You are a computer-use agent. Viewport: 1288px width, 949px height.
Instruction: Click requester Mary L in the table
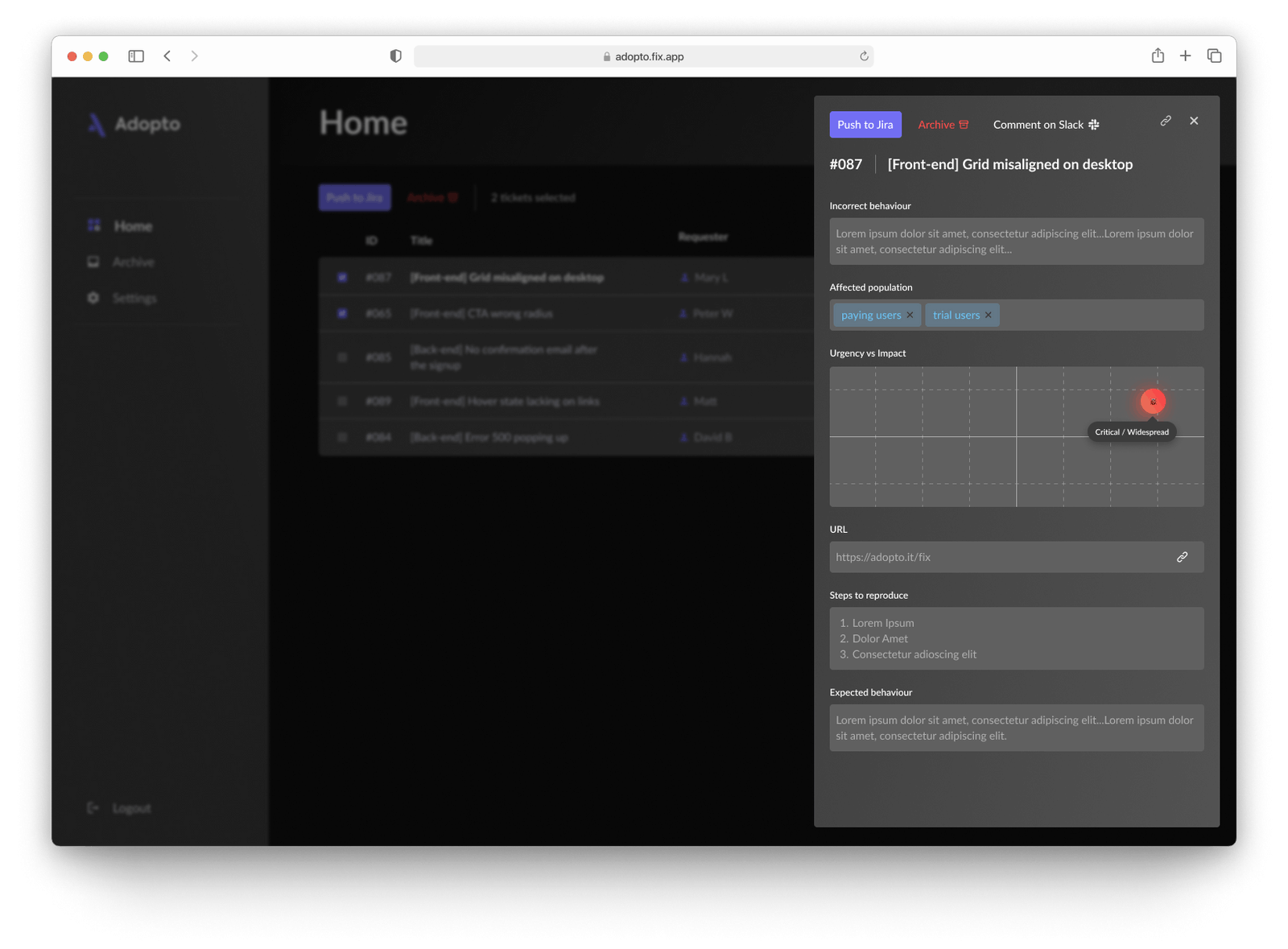pos(704,278)
